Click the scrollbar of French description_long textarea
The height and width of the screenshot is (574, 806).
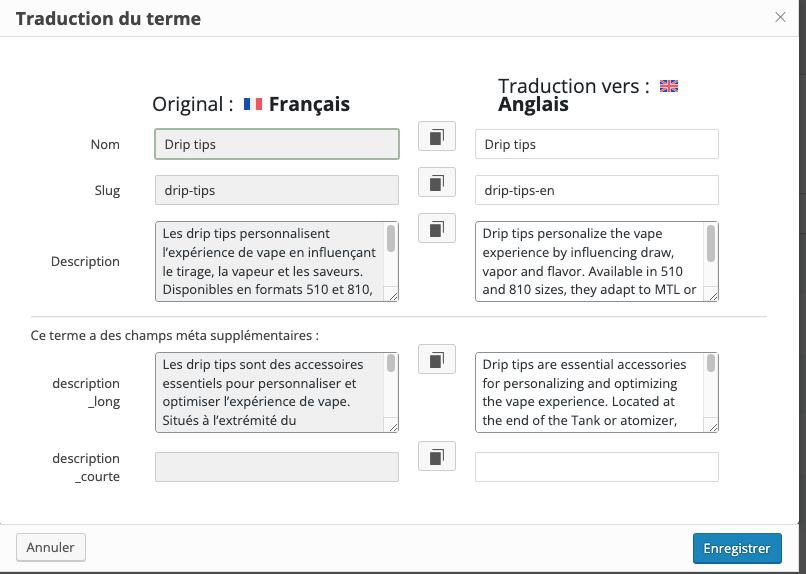coord(391,366)
